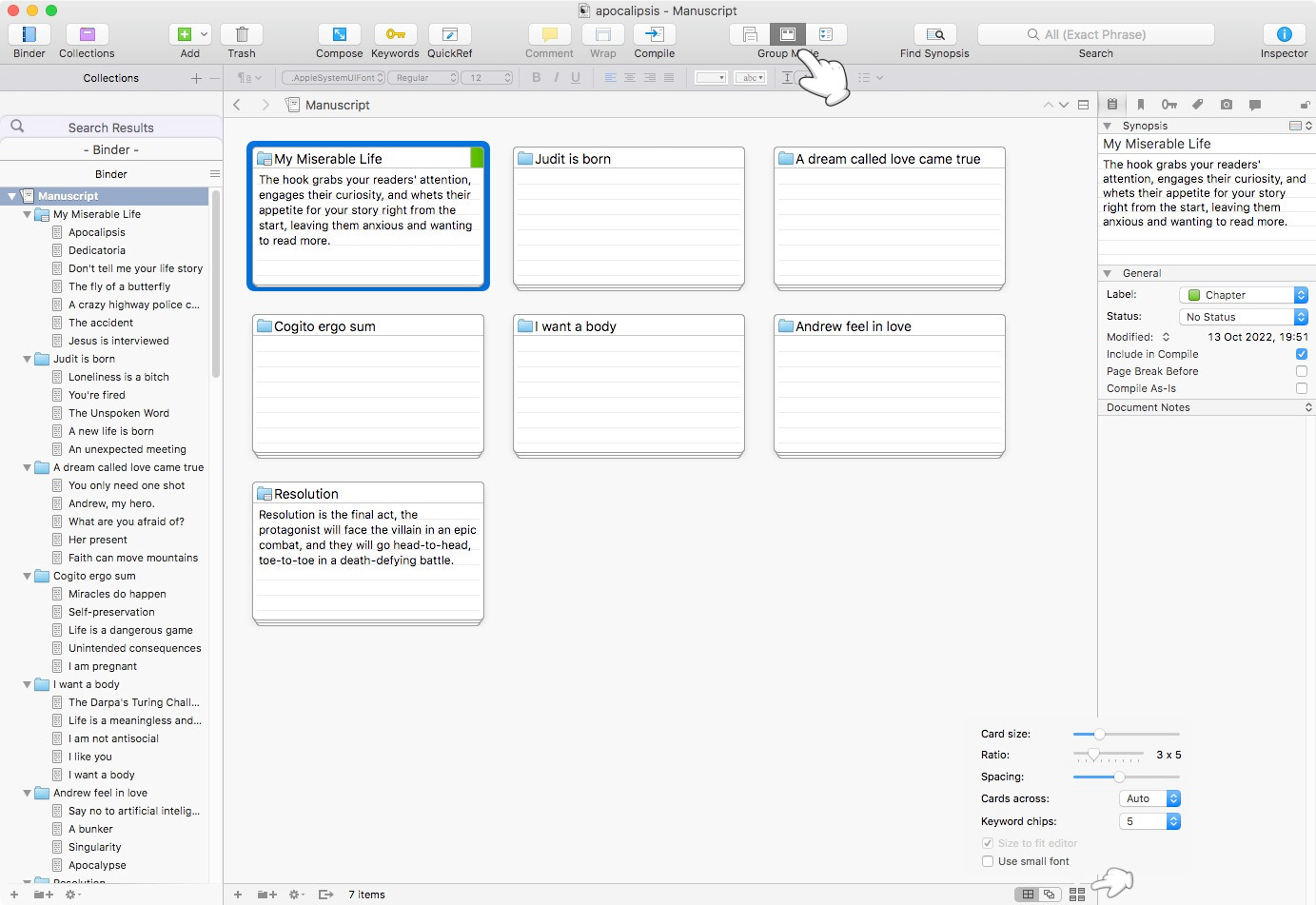Click the Find Synopsis button
Screen dimensions: 1316x905
pos(934,35)
